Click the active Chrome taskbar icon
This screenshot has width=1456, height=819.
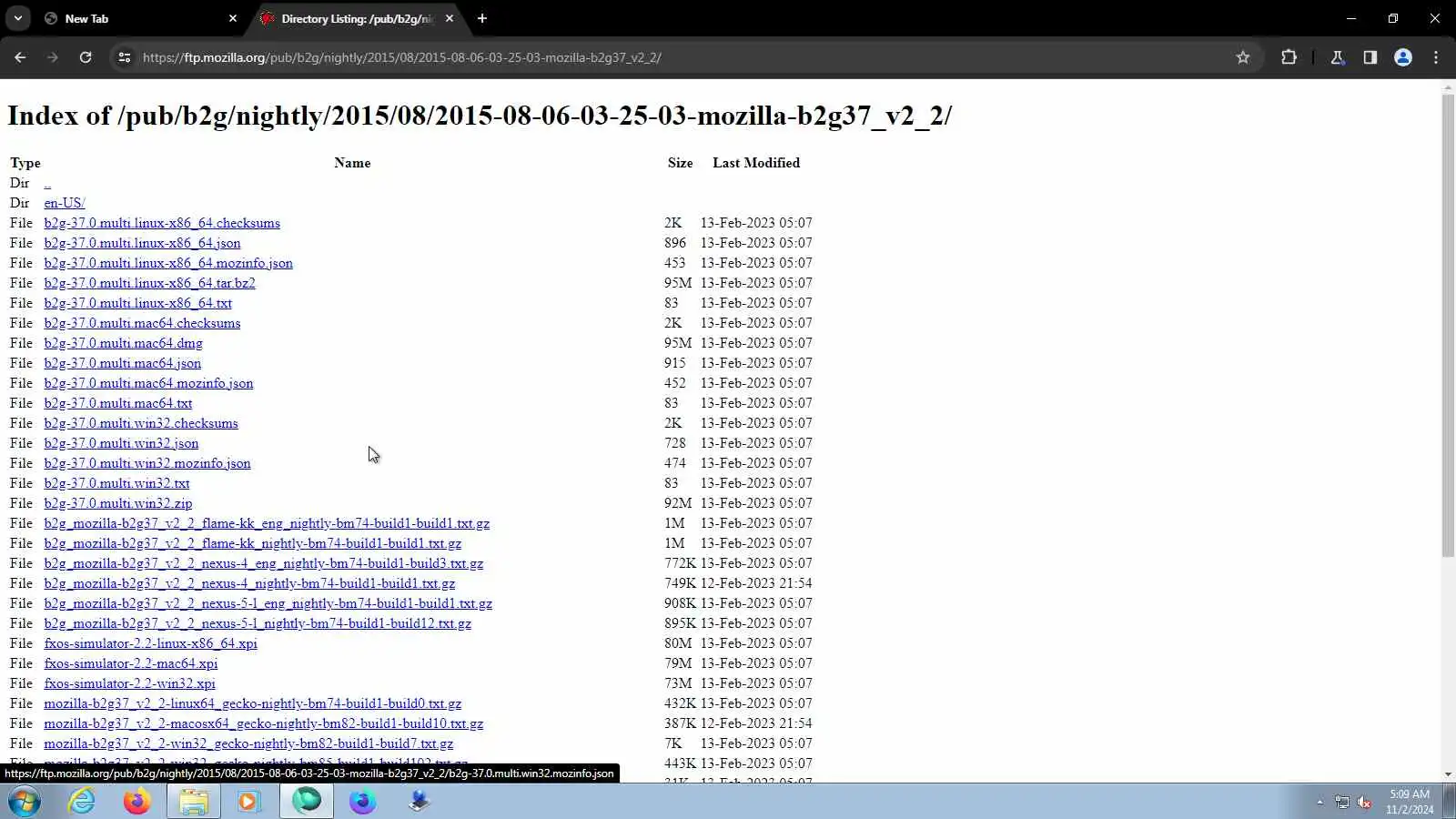tap(307, 802)
